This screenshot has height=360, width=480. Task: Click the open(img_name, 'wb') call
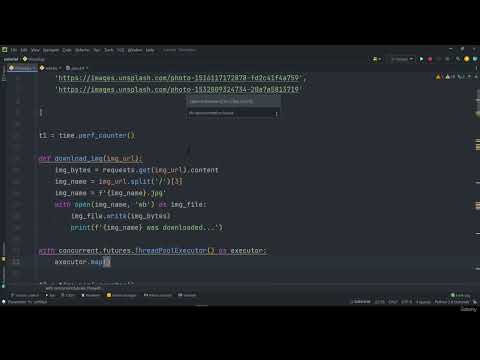tap(114, 205)
